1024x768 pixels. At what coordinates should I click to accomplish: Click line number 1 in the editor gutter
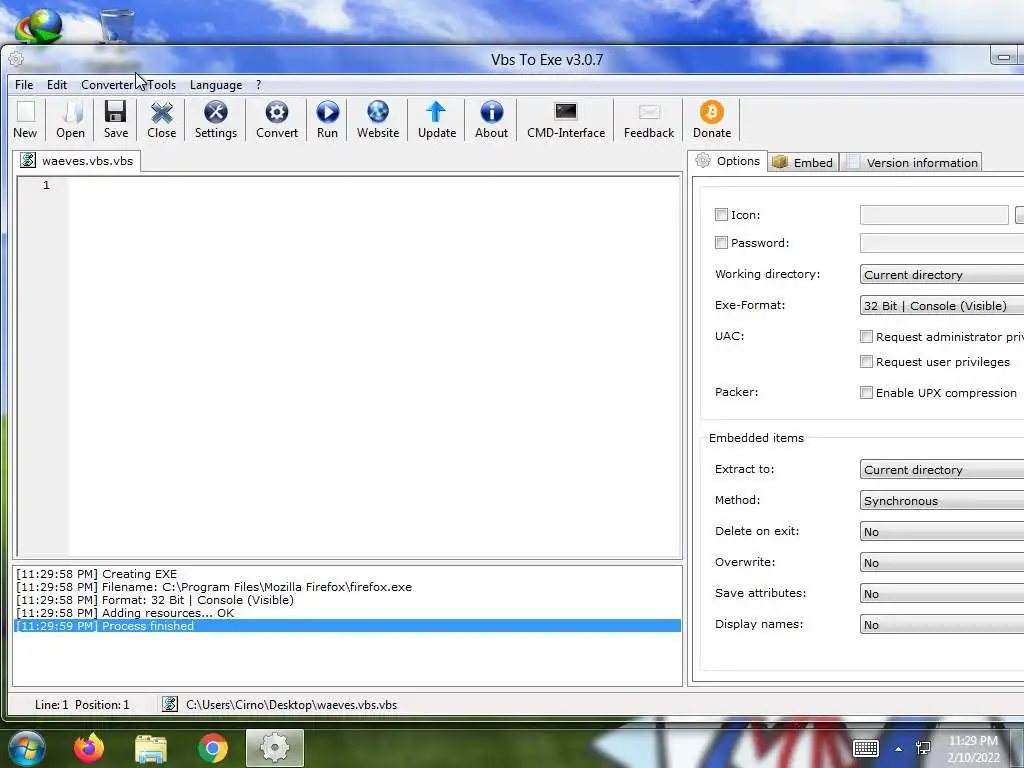click(46, 185)
